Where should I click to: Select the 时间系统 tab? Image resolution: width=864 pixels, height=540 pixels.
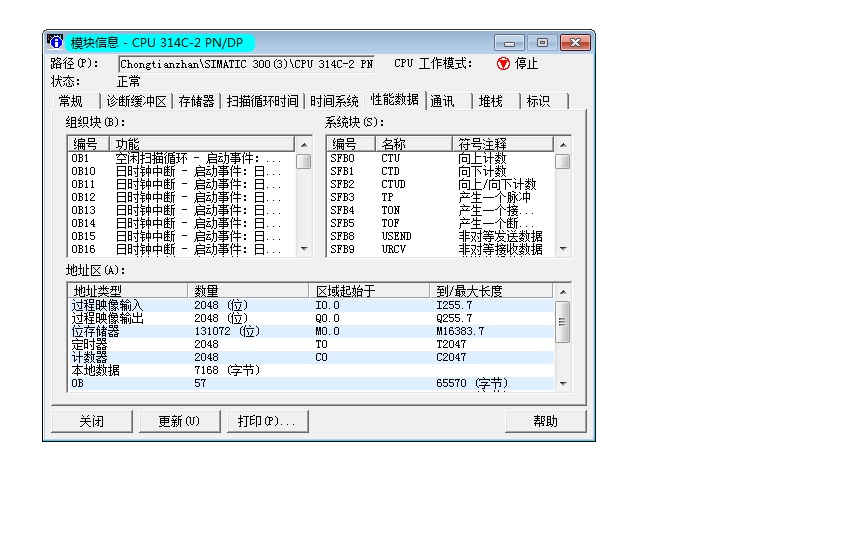pos(334,101)
